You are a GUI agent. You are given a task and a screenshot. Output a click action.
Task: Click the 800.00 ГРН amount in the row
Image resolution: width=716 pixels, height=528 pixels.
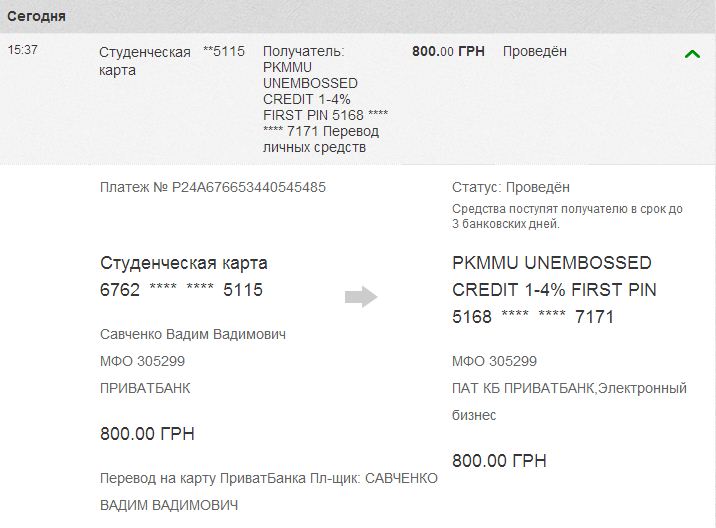pos(448,50)
